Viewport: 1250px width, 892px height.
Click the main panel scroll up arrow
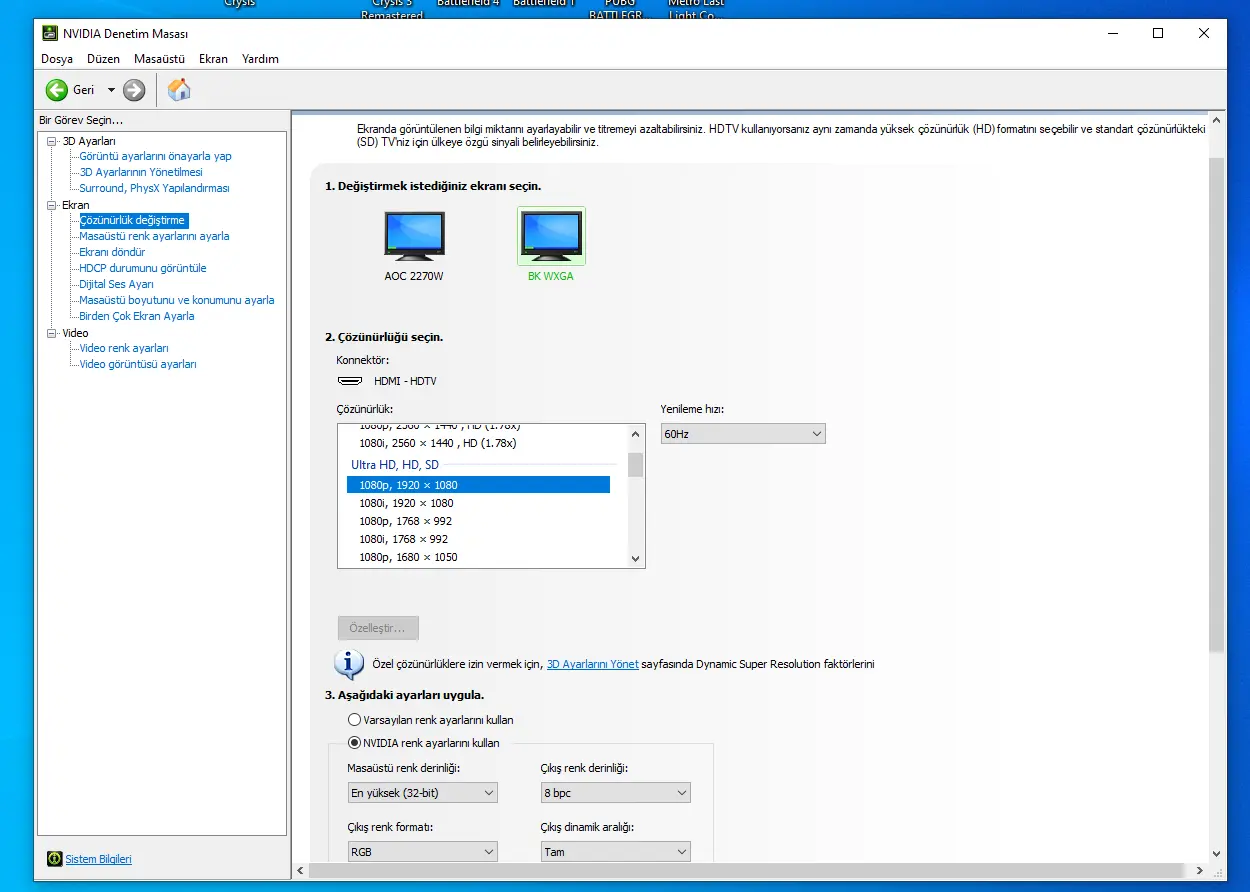(1217, 122)
